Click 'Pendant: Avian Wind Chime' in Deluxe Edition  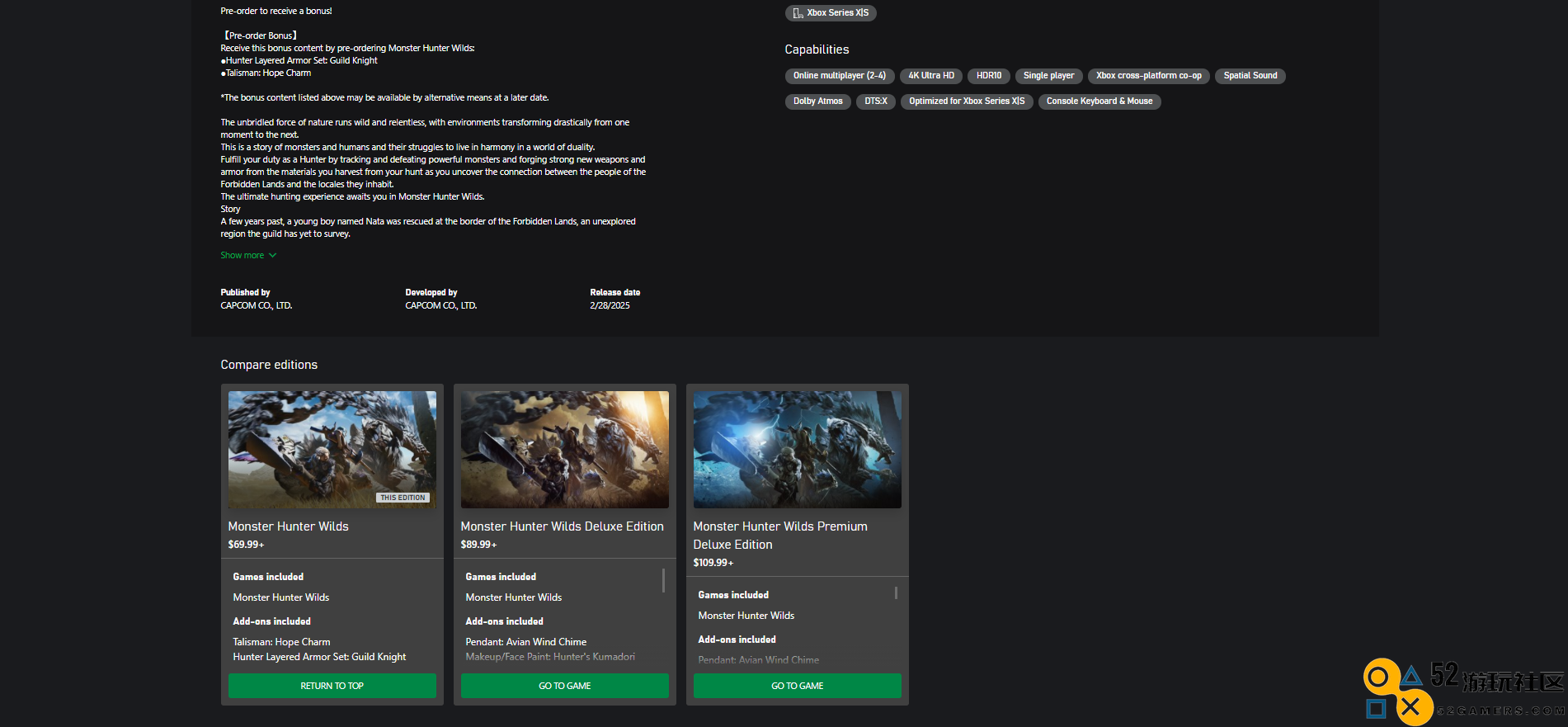(526, 642)
